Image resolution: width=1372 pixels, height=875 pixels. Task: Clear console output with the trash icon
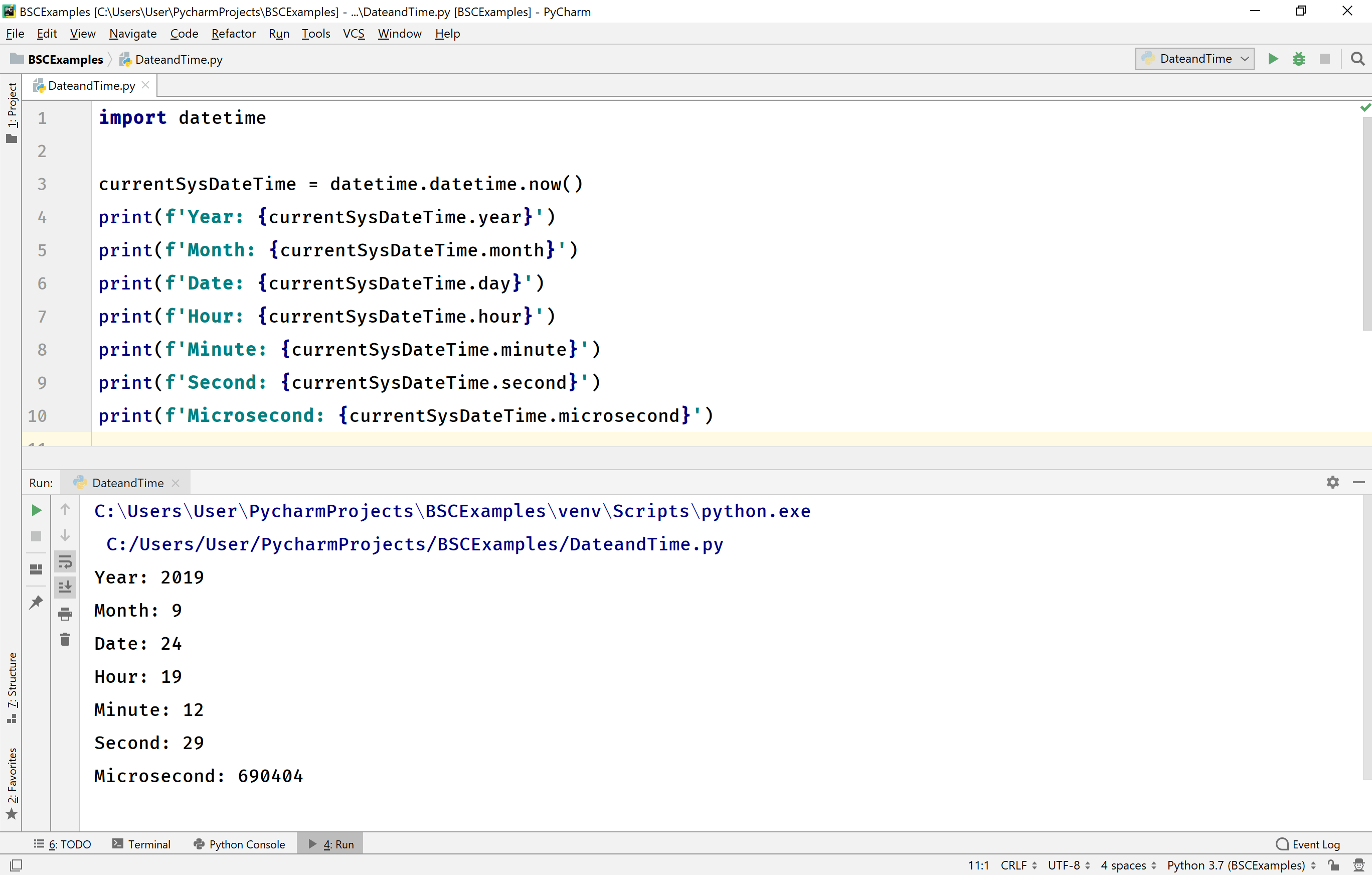click(65, 640)
